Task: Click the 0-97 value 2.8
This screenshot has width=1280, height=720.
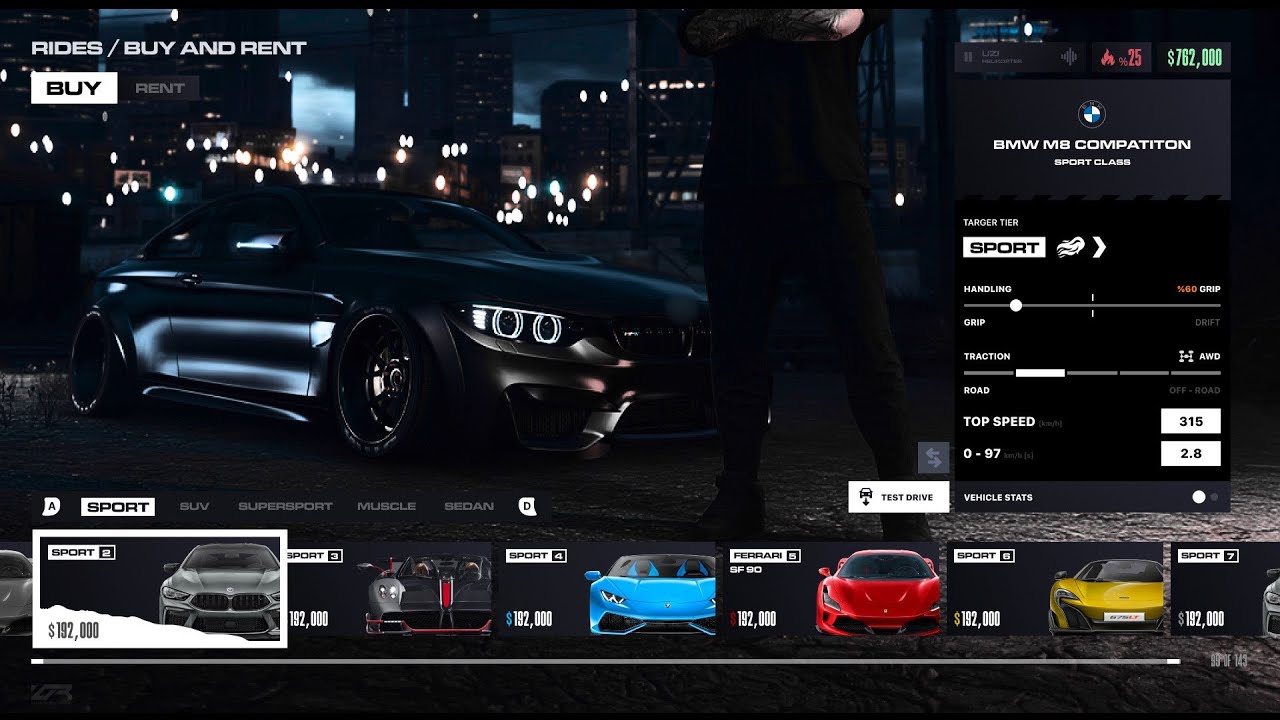Action: click(1190, 453)
